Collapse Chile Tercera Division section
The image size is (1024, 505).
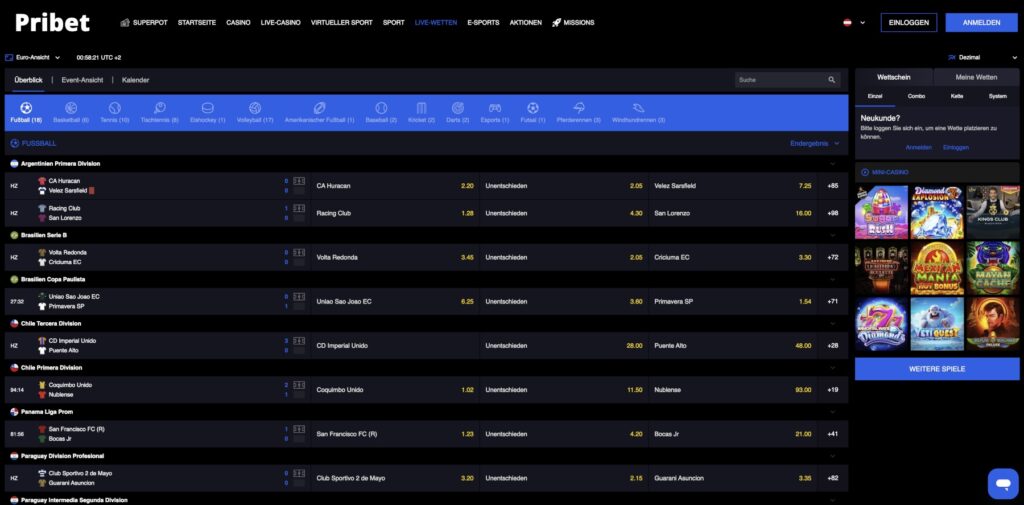coord(833,323)
